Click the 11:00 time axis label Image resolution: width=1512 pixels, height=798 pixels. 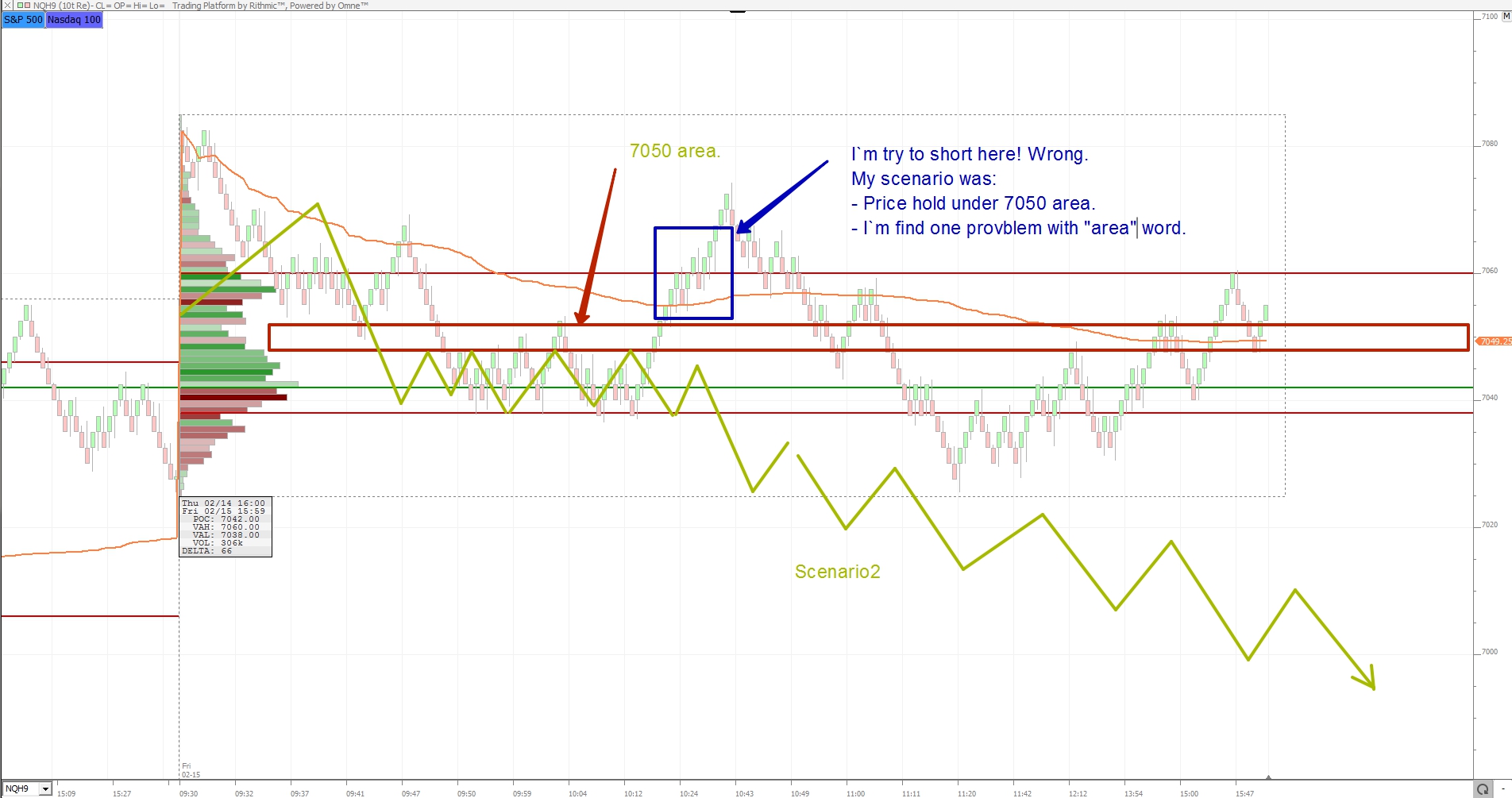(855, 793)
